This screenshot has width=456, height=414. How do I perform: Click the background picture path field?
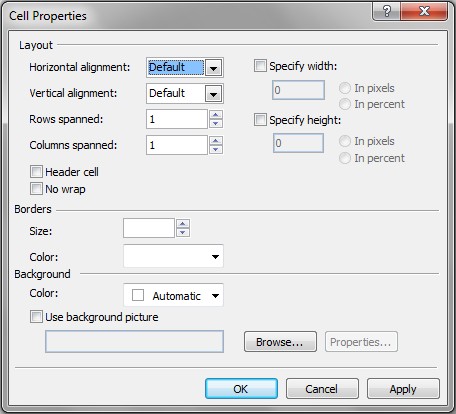134,341
